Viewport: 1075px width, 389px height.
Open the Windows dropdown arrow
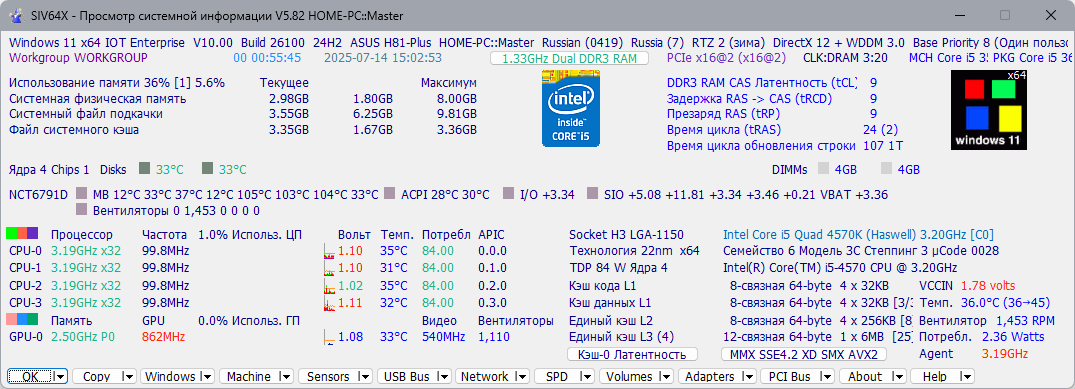click(x=208, y=376)
